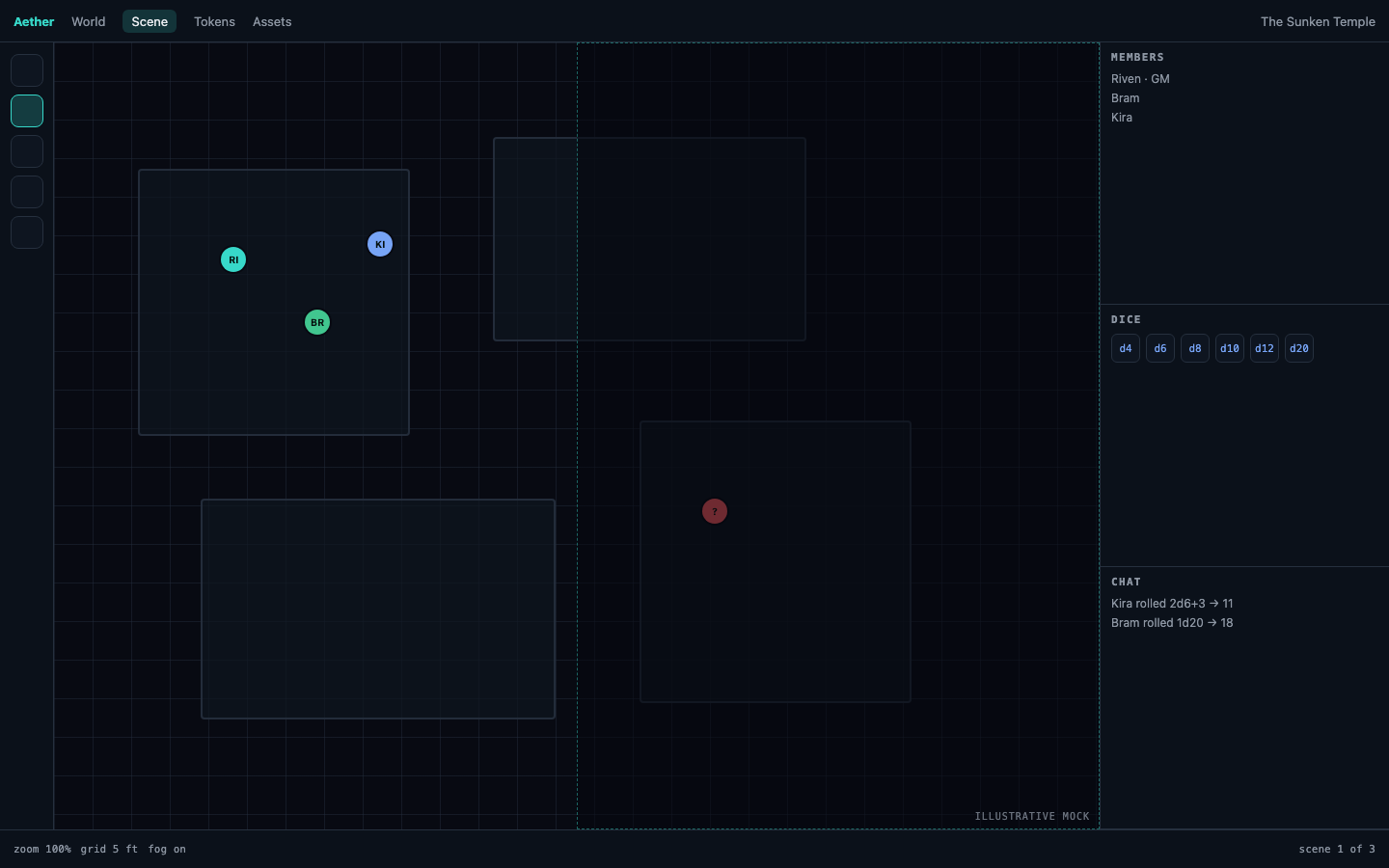The image size is (1389, 868).
Task: Click the highlighted active tool in the left toolbar
Action: 27,111
